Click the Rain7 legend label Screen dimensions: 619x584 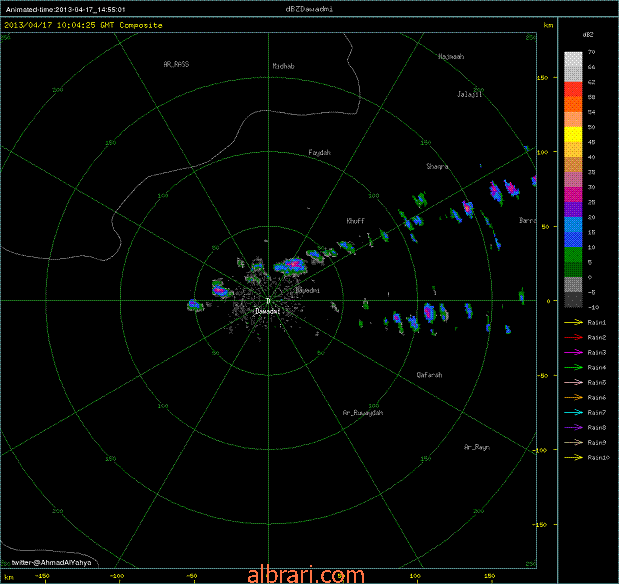(596, 413)
